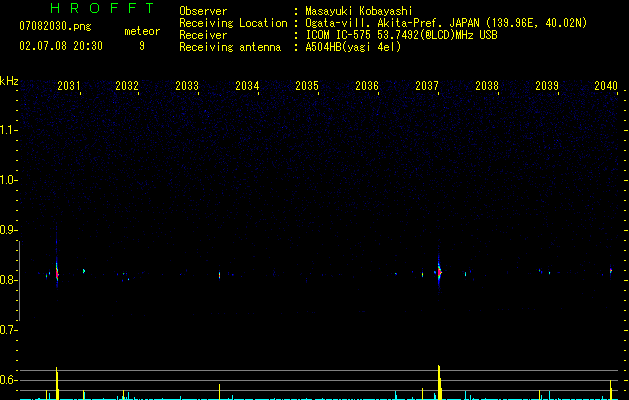
Task: Click the 2038 time axis label
Action: [487, 85]
